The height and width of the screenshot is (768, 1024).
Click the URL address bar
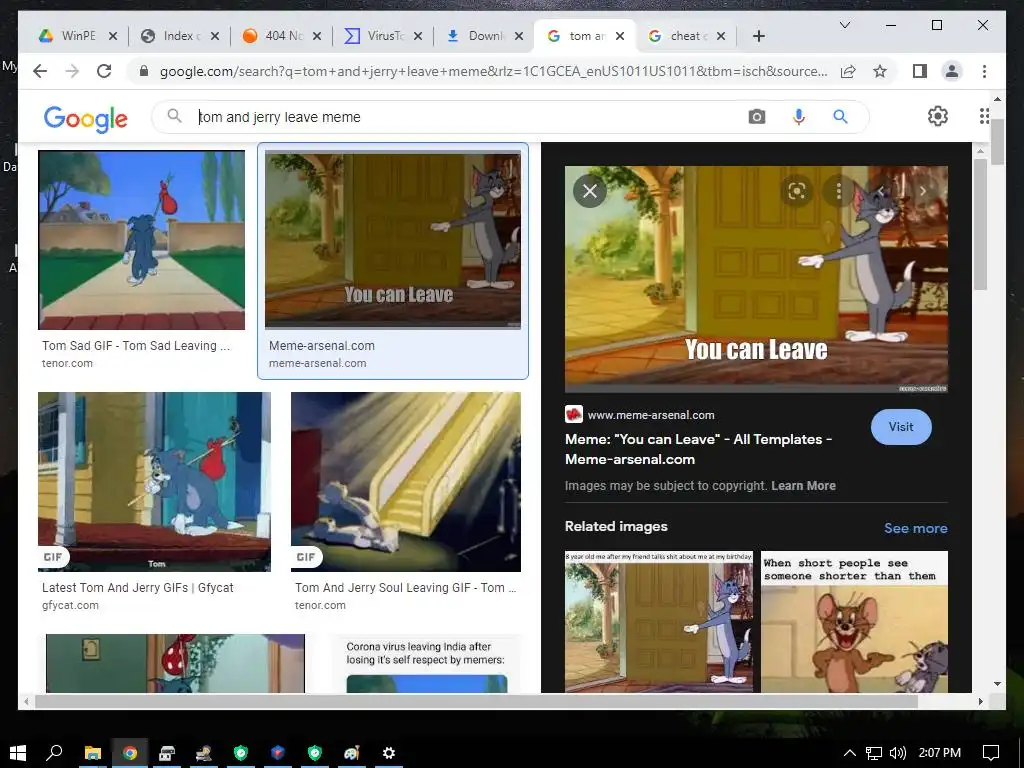pyautogui.click(x=493, y=71)
